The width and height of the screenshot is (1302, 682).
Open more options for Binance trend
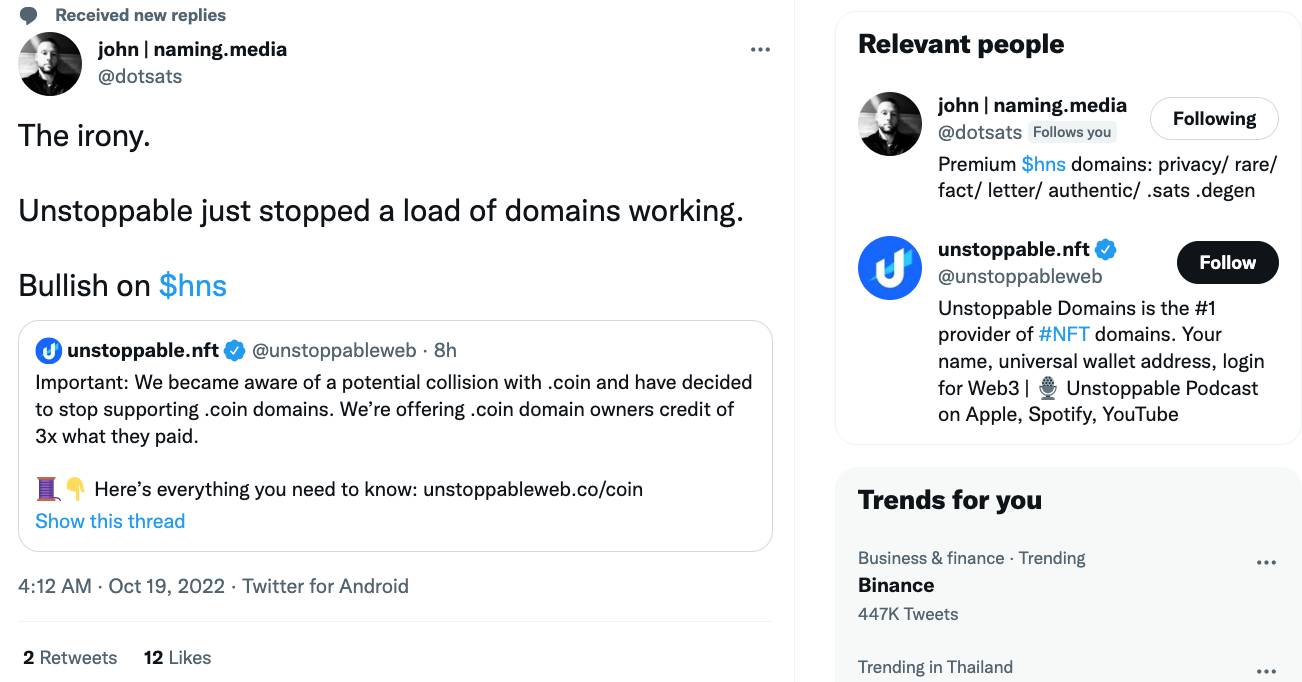[1266, 562]
